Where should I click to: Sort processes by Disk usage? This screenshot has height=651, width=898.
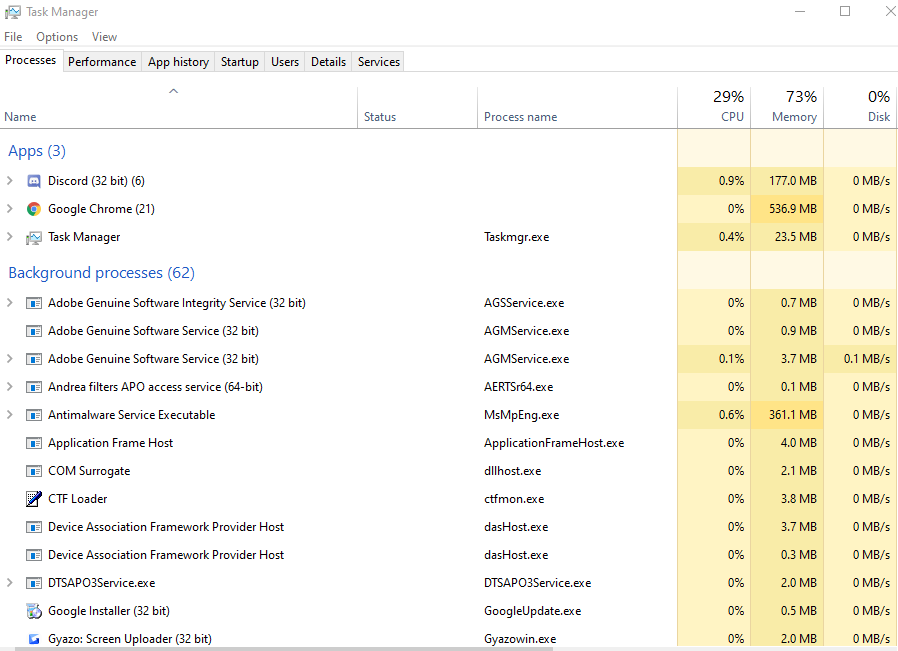[861, 108]
